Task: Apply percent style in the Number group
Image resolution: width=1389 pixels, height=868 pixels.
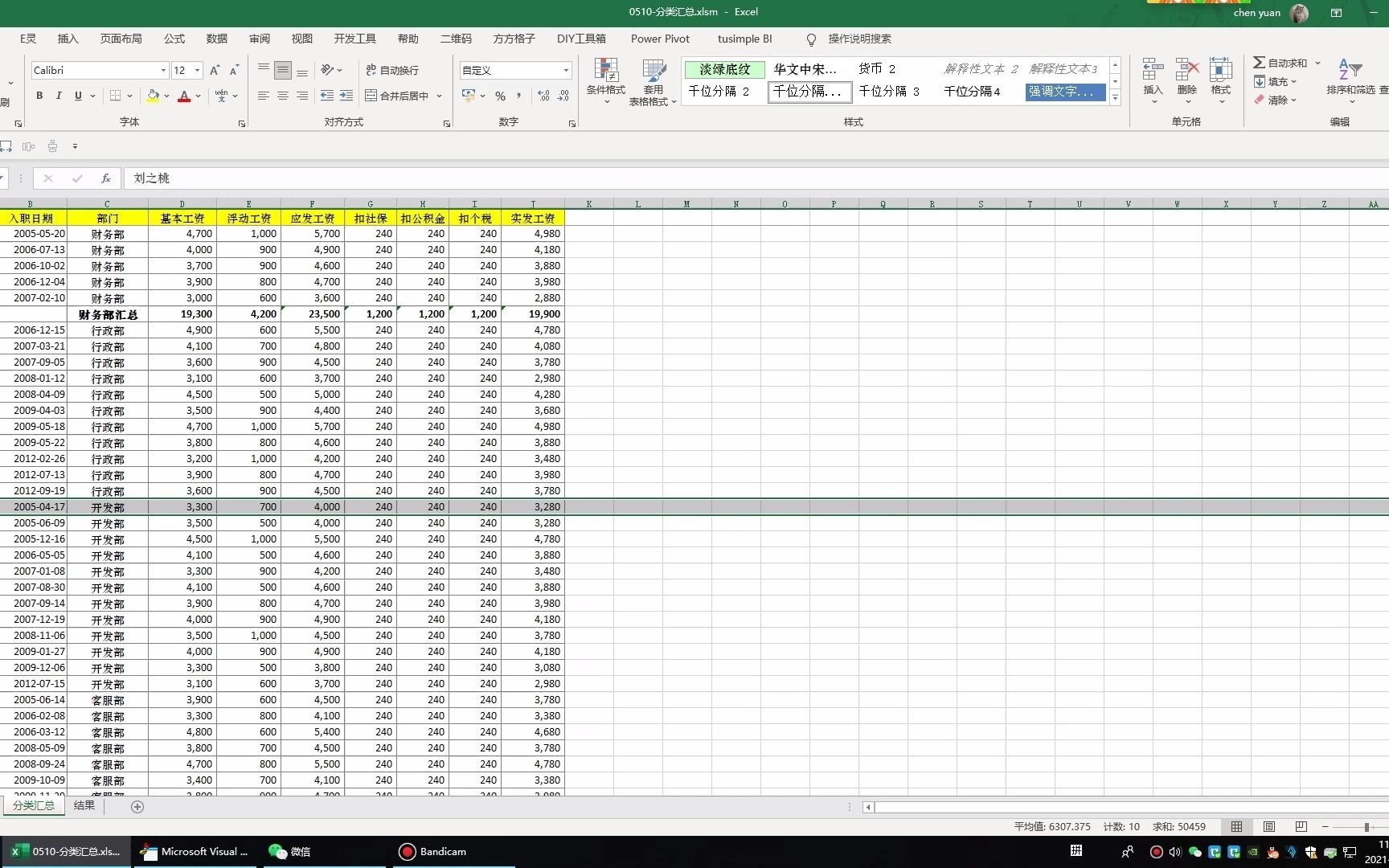Action: point(500,96)
